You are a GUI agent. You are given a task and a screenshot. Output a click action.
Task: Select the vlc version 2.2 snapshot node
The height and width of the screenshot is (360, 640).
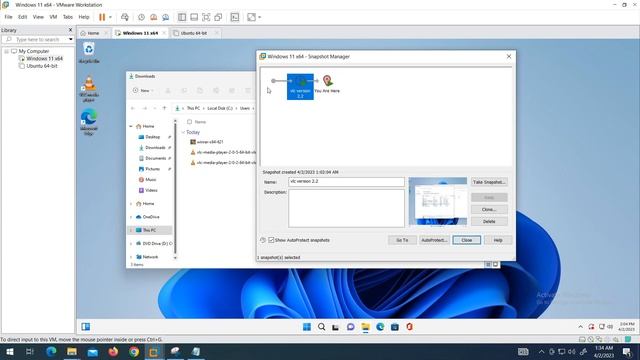point(300,87)
